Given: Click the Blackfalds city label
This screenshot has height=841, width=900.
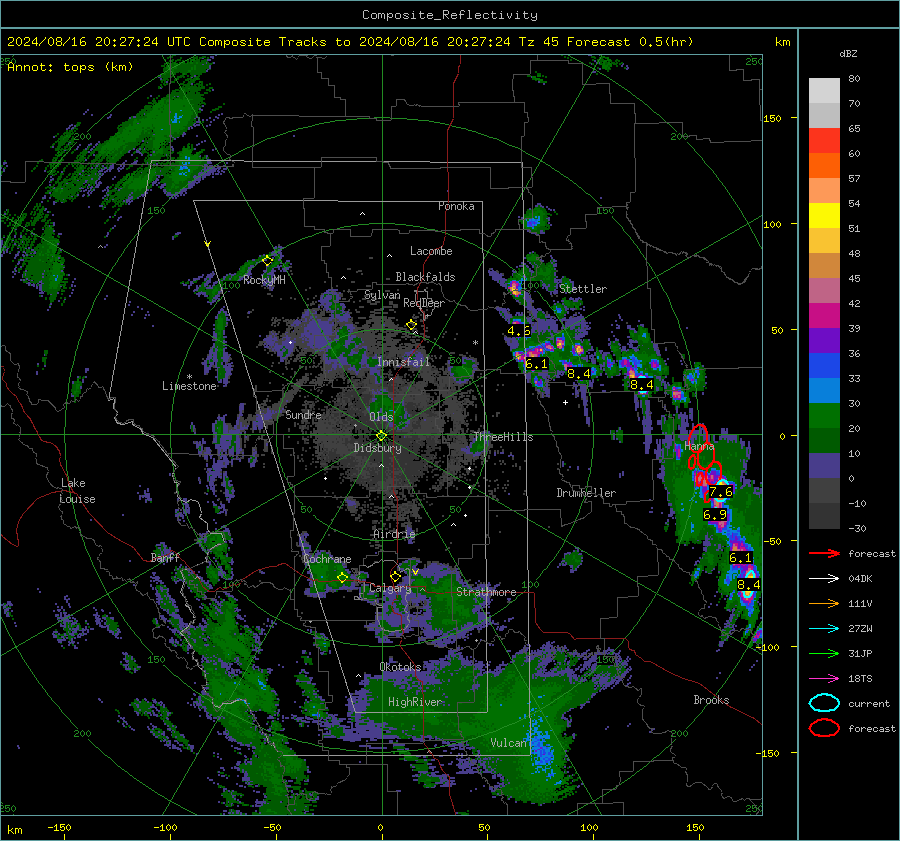Looking at the screenshot, I should point(425,277).
